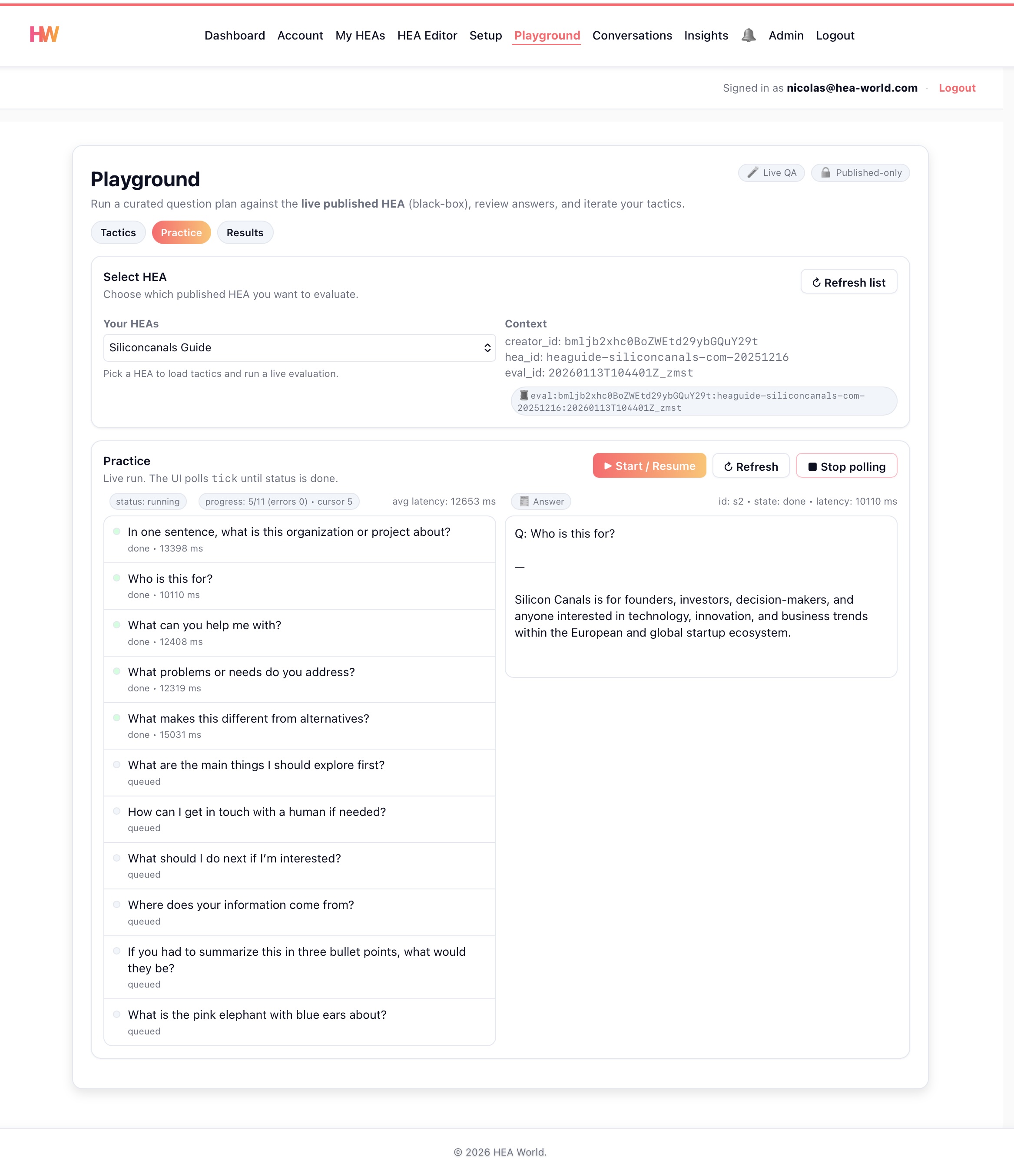Click the Stop polling button
The width and height of the screenshot is (1014, 1176).
846,466
